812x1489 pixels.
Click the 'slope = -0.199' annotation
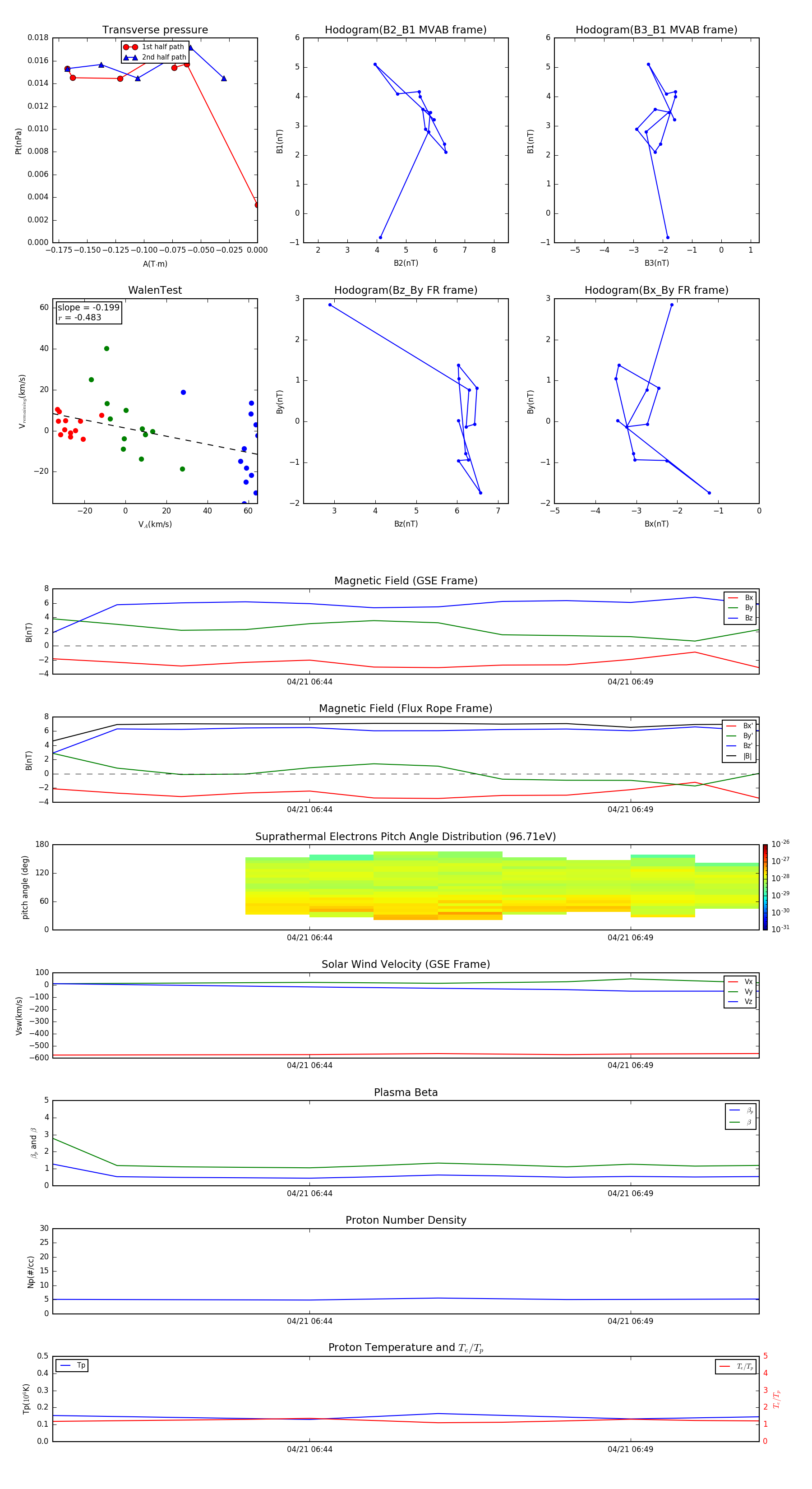click(88, 308)
